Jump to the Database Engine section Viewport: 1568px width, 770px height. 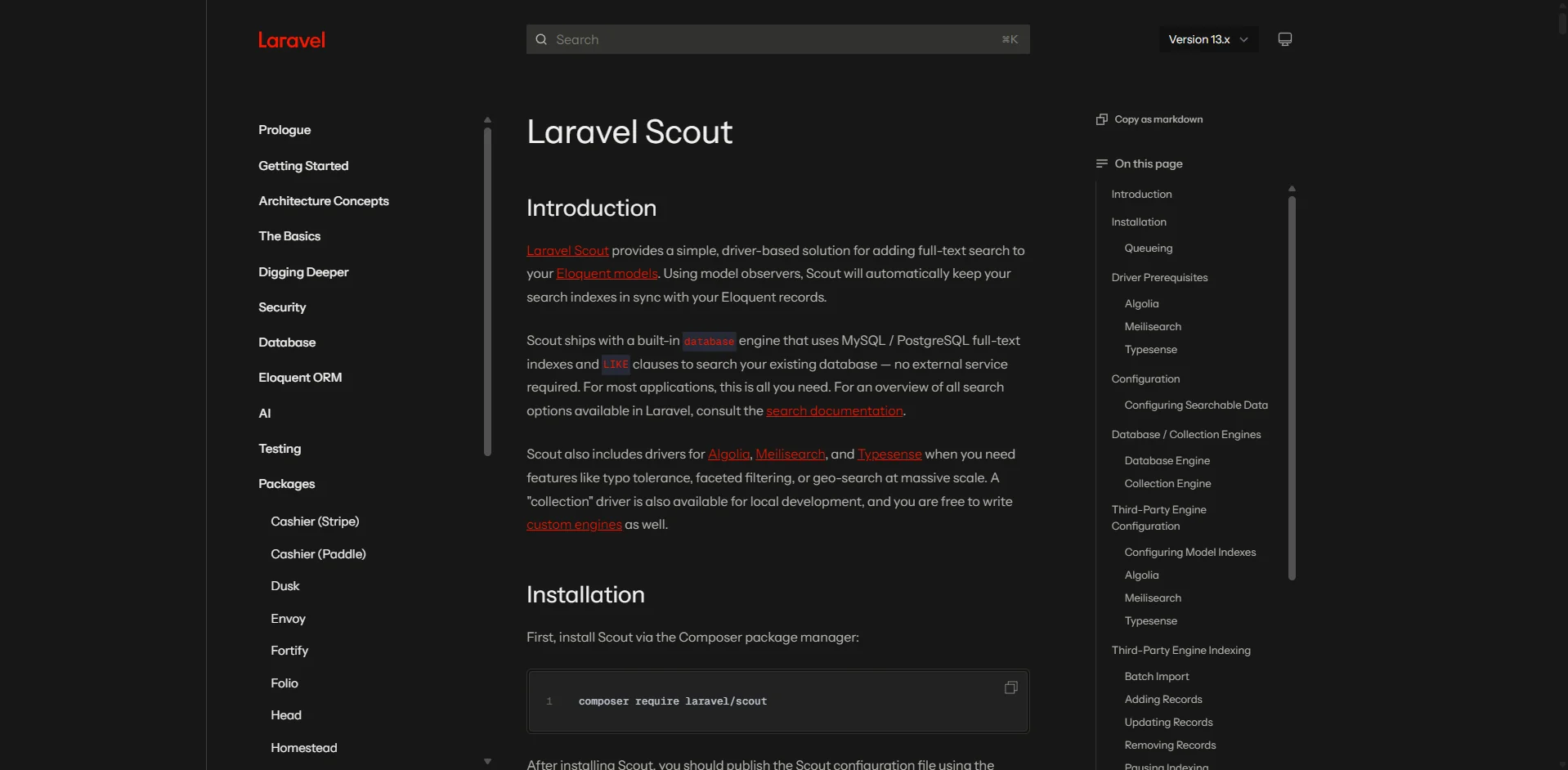[x=1167, y=461]
